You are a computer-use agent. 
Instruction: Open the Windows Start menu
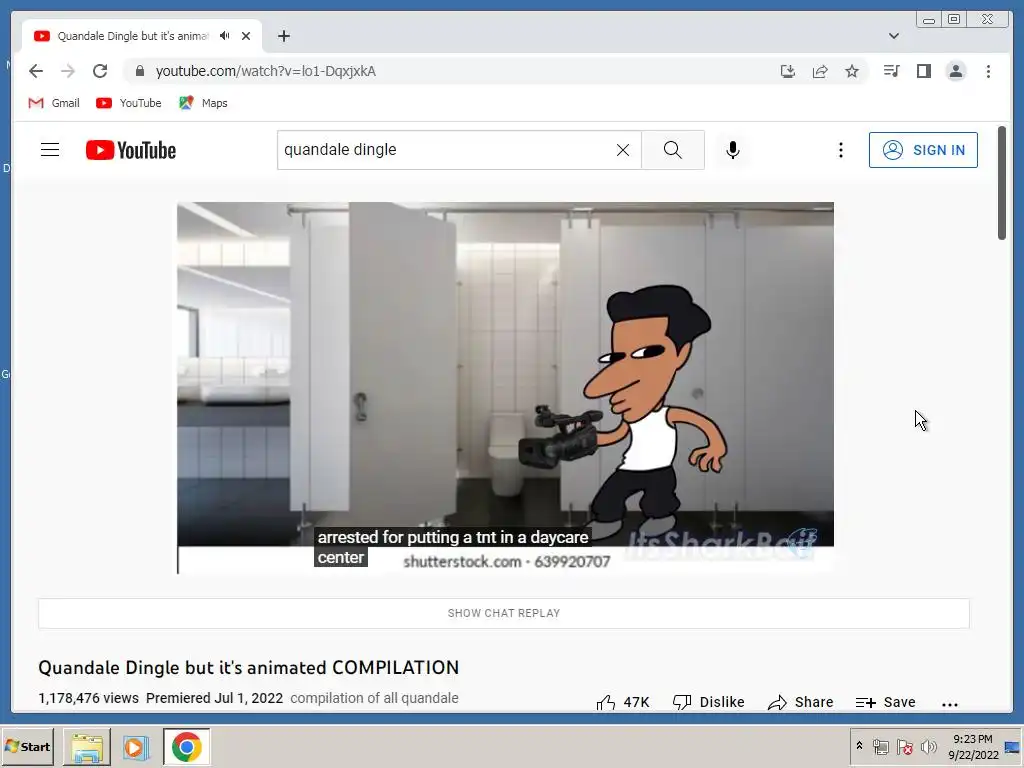click(27, 746)
